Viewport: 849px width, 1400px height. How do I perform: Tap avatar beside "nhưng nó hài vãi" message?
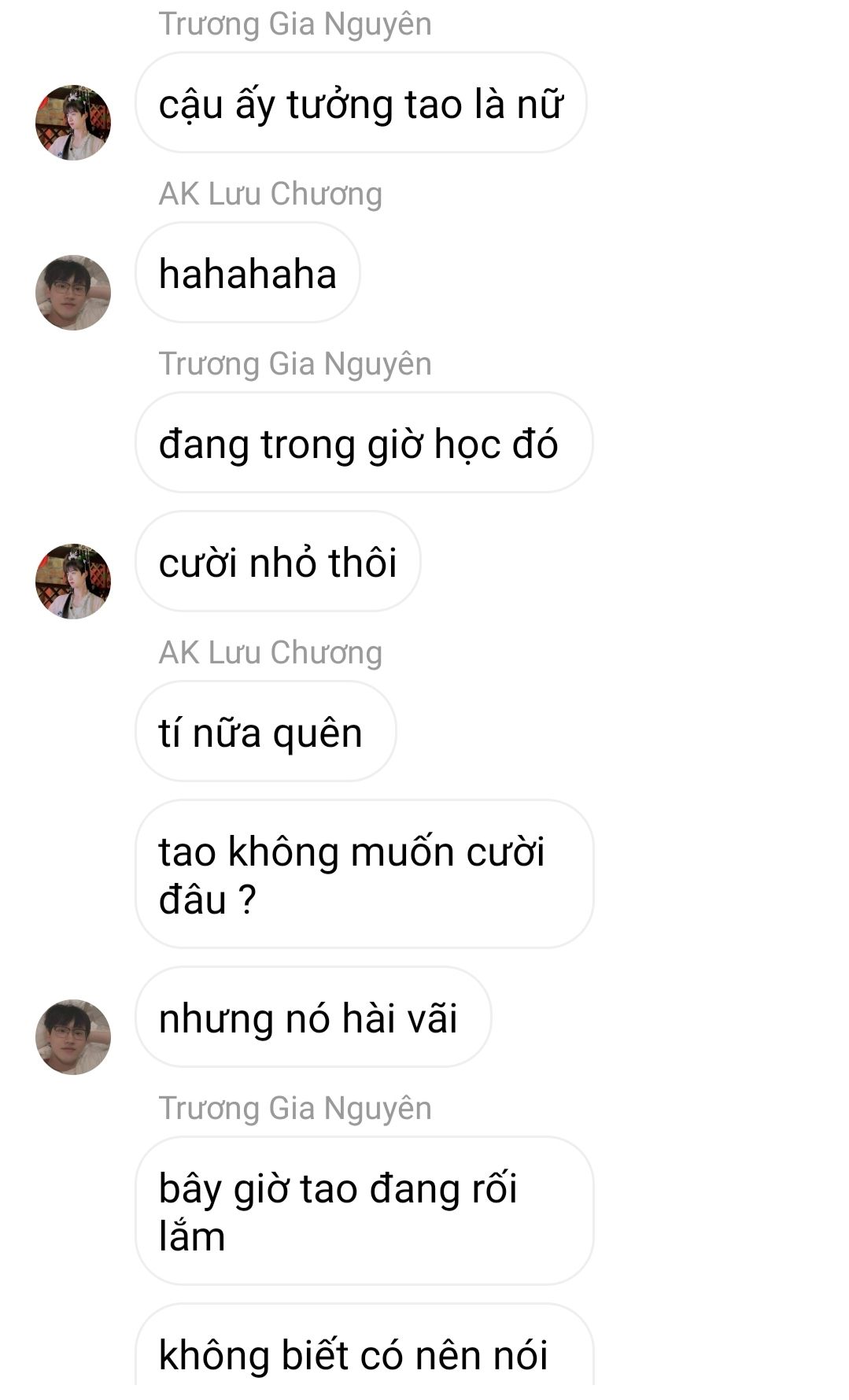(x=73, y=1037)
